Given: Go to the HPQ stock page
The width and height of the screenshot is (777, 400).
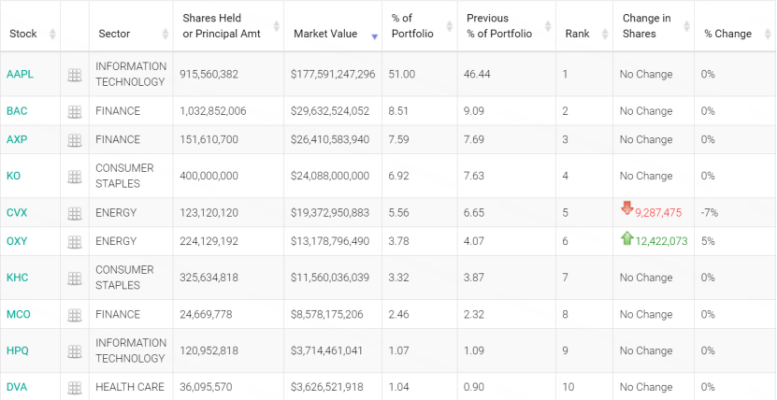Looking at the screenshot, I should point(18,351).
